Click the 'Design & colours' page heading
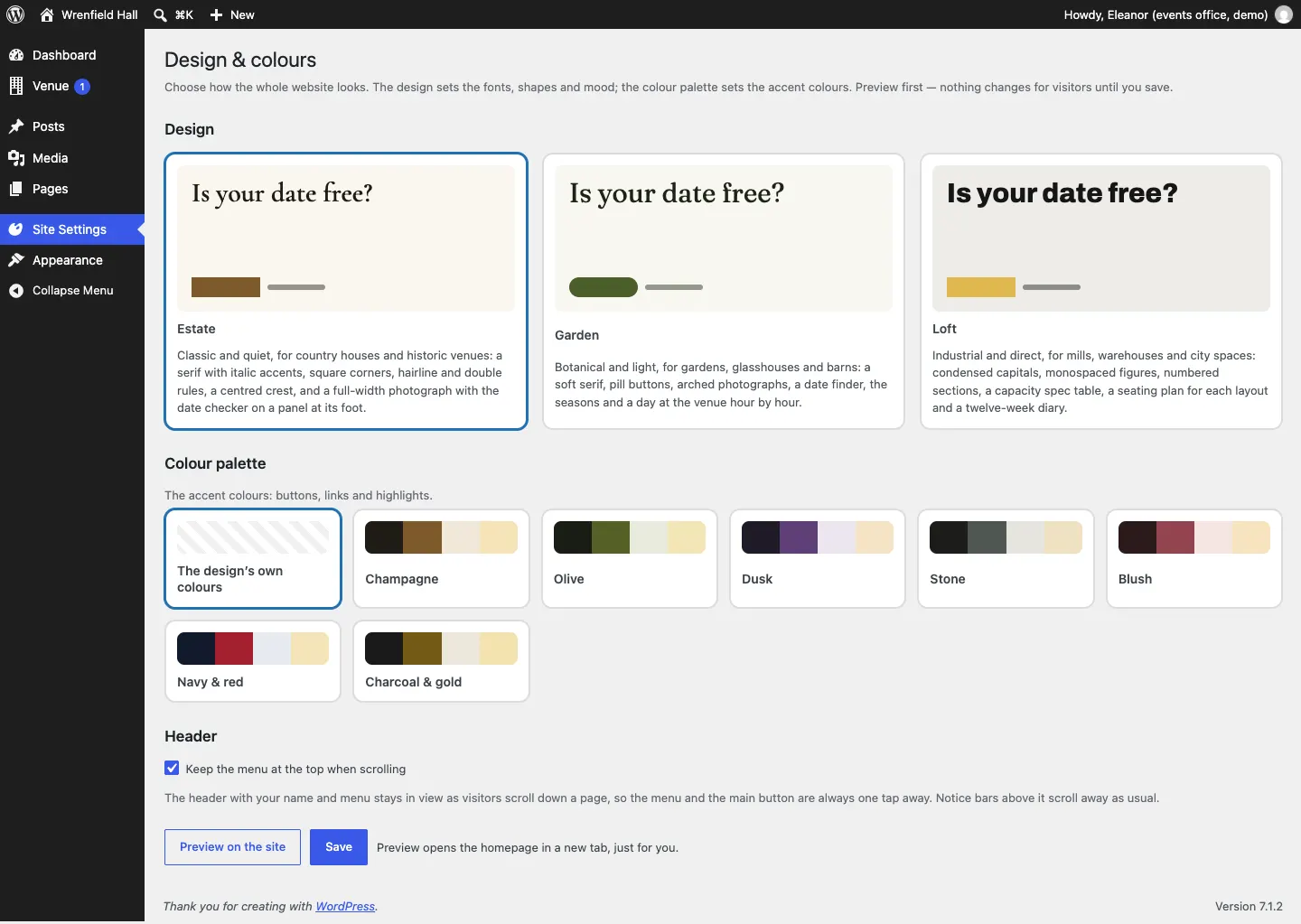 tap(240, 60)
